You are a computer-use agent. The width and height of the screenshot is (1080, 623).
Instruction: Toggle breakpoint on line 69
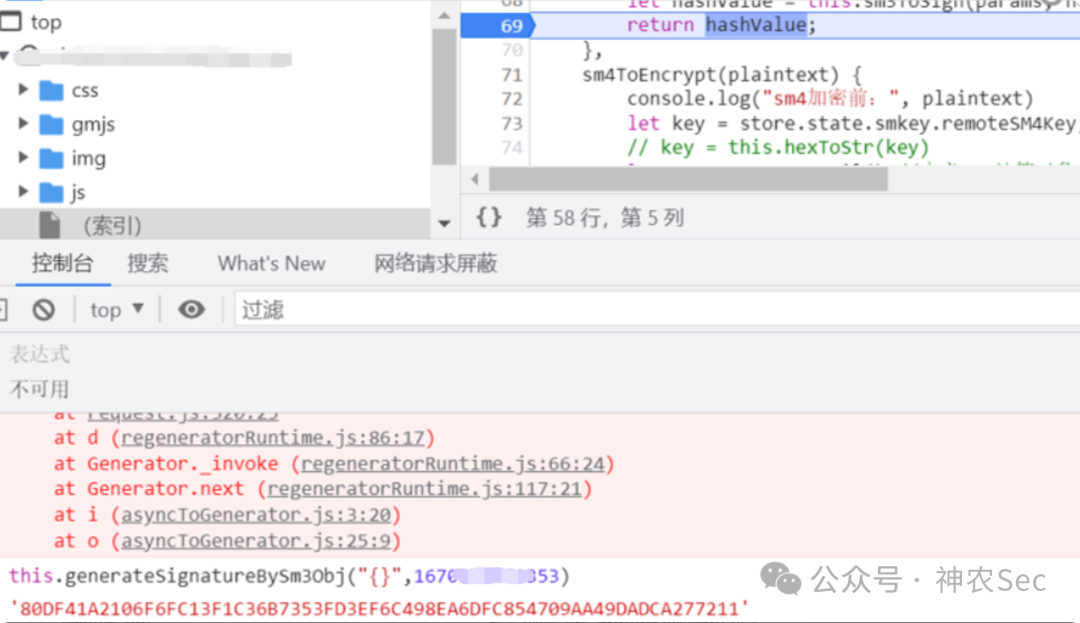click(511, 26)
